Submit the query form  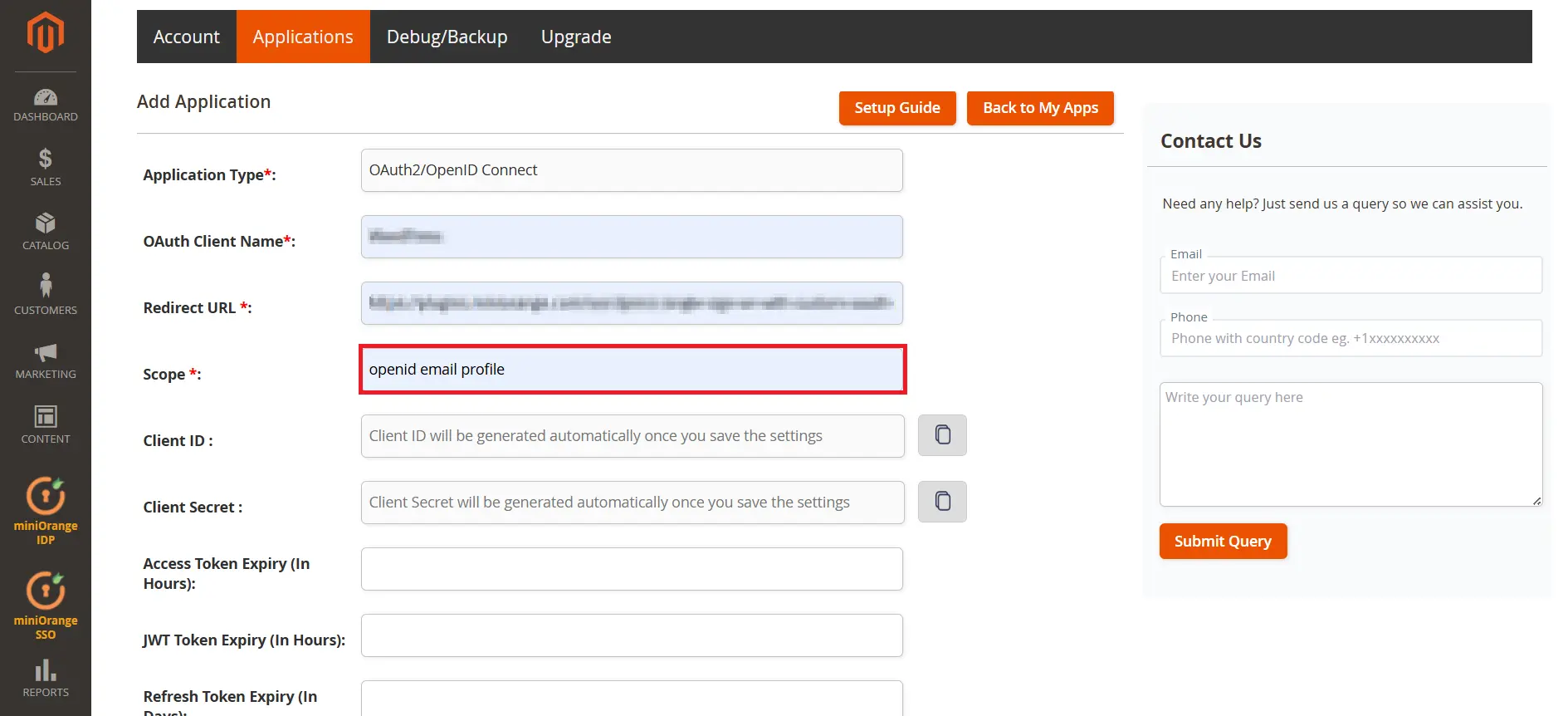click(1223, 542)
